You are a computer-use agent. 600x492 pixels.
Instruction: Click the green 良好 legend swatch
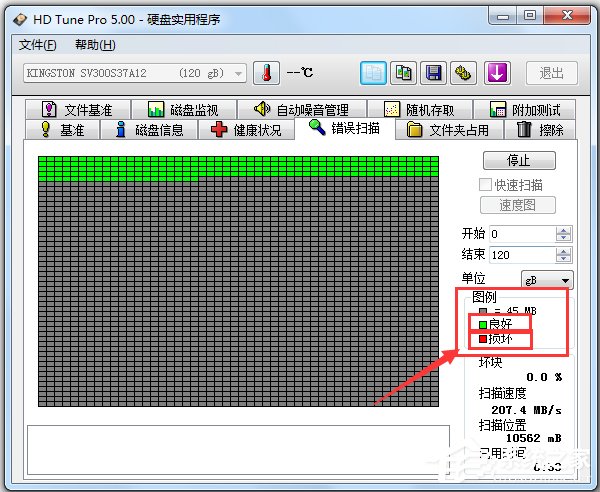coord(482,325)
